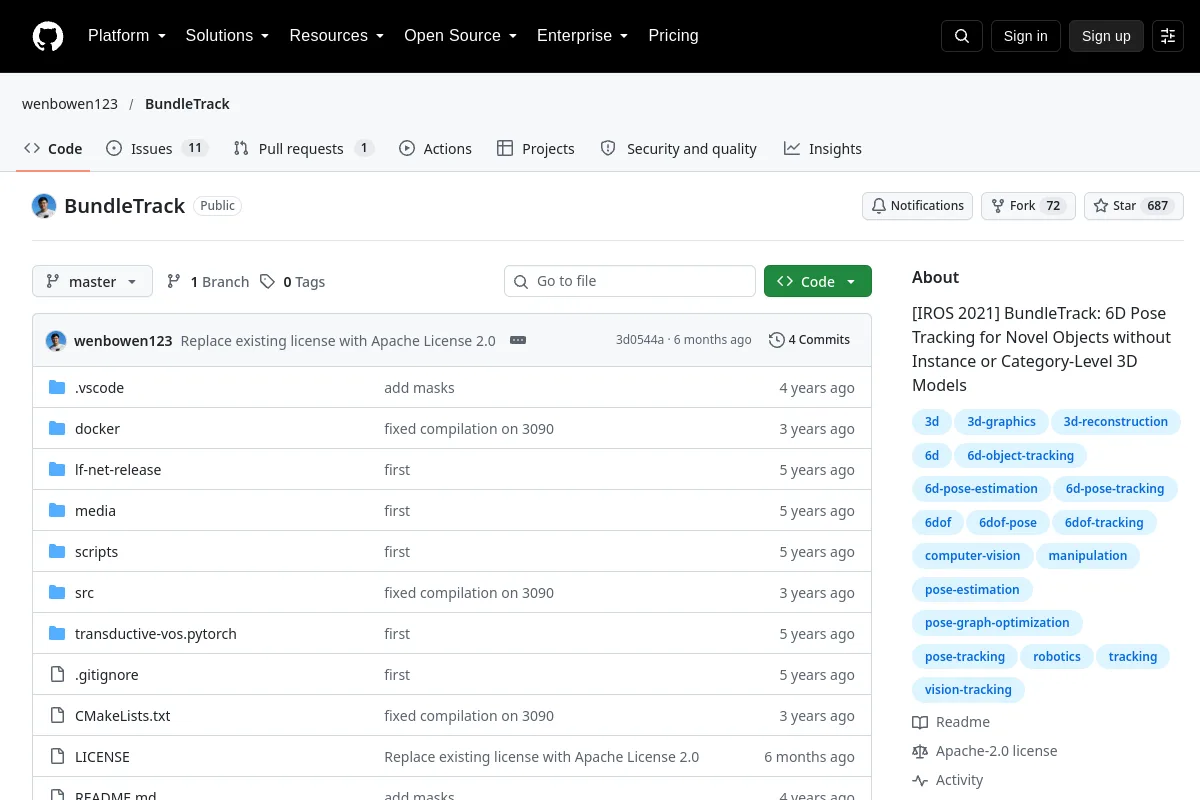Viewport: 1200px width, 800px height.
Task: Click the history clock icon beside Commits
Action: (x=776, y=340)
